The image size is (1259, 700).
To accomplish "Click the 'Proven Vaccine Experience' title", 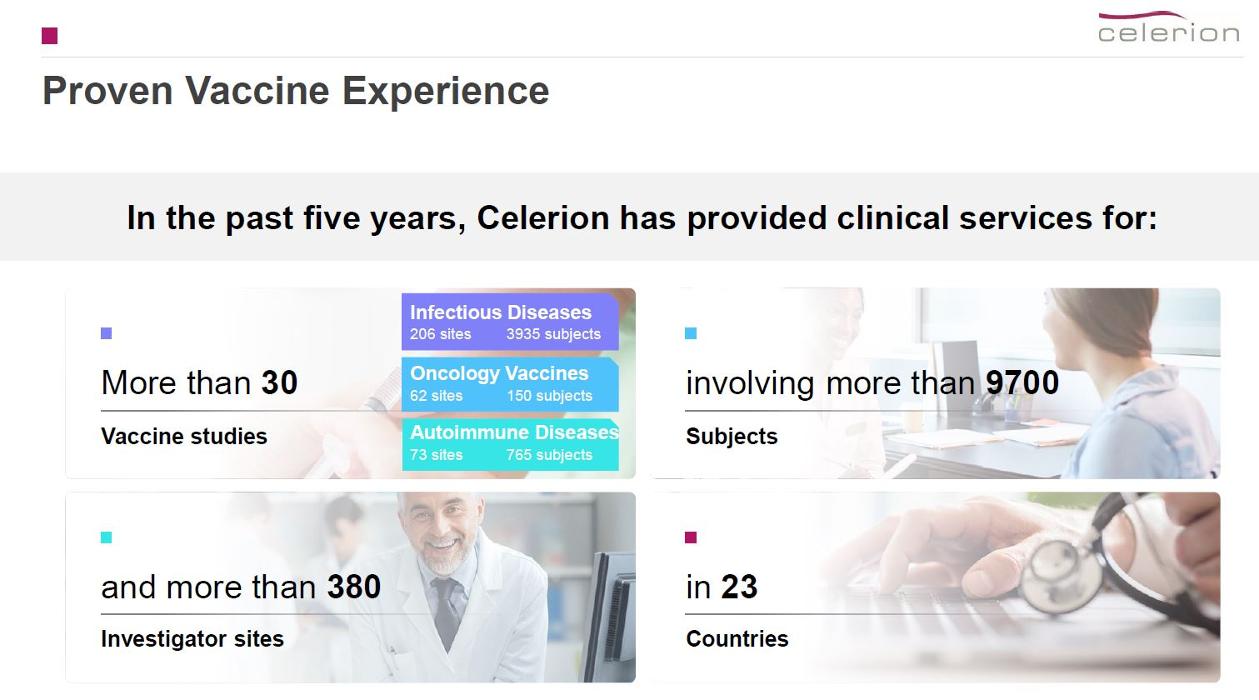I will coord(296,91).
